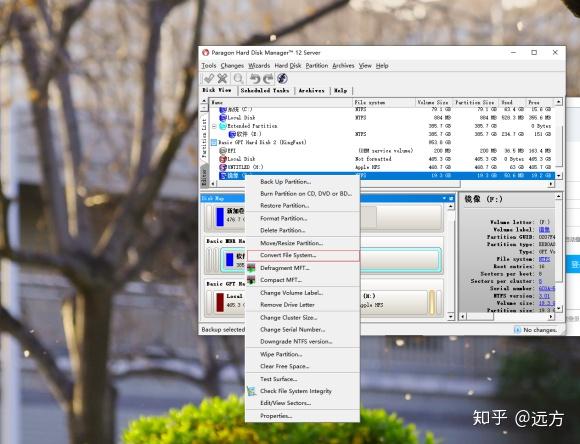Image resolution: width=580 pixels, height=444 pixels.
Task: Click the UNTITLED Apple HFS partition icon
Action: coord(223,167)
